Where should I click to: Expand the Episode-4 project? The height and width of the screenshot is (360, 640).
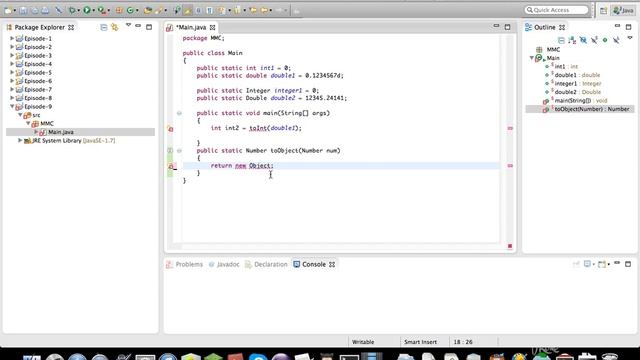click(x=12, y=64)
